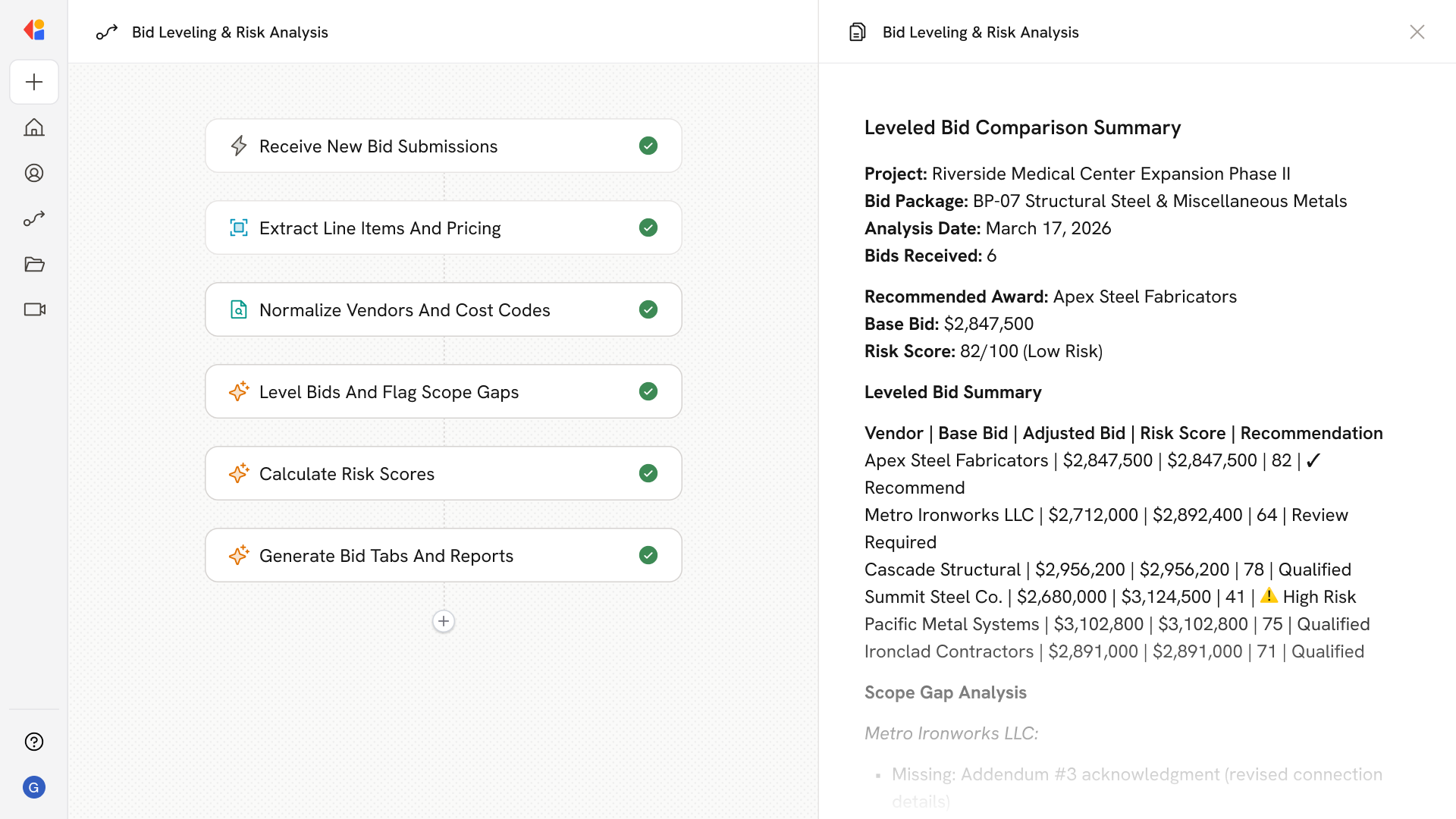
Task: Open the Extract Line Items And Pricing step
Action: pos(379,228)
